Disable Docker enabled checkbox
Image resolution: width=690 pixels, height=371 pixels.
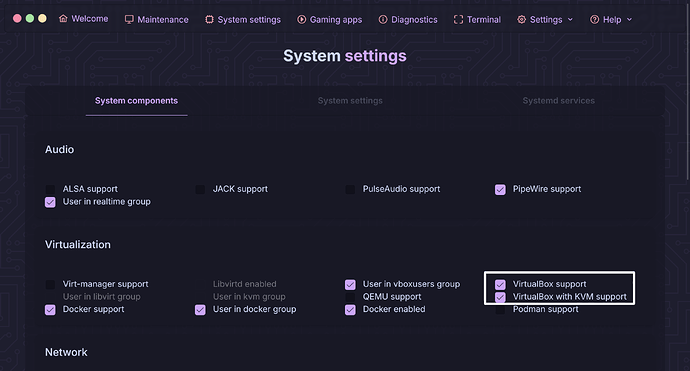coord(350,310)
